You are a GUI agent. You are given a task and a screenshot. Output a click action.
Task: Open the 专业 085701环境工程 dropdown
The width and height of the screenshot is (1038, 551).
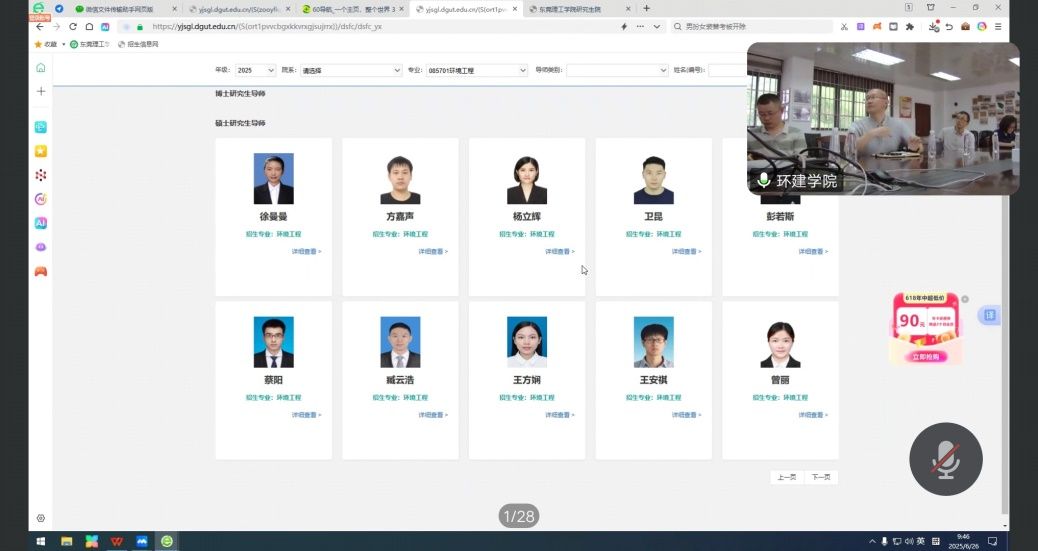[x=476, y=71]
